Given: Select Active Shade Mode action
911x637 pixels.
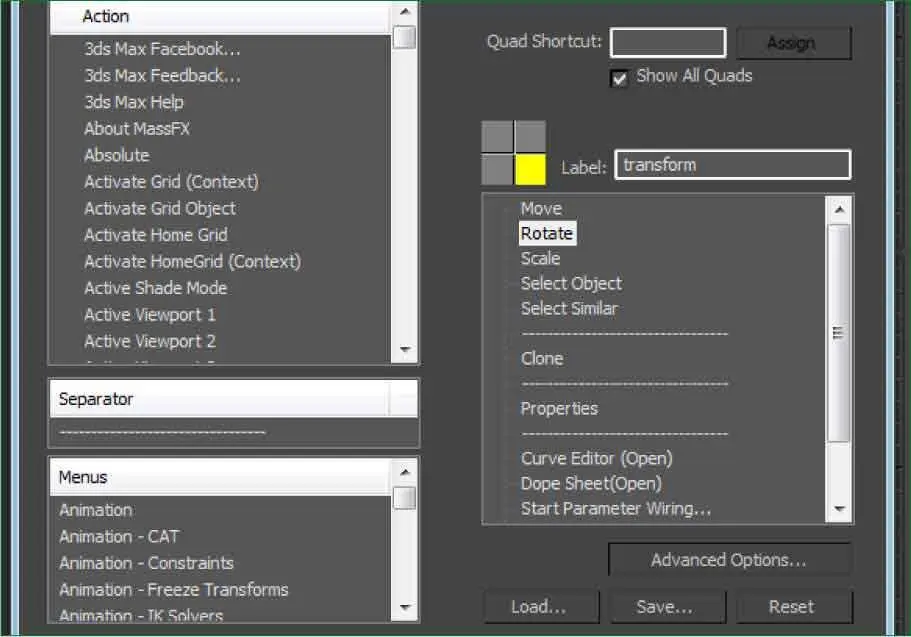Looking at the screenshot, I should click(x=156, y=288).
